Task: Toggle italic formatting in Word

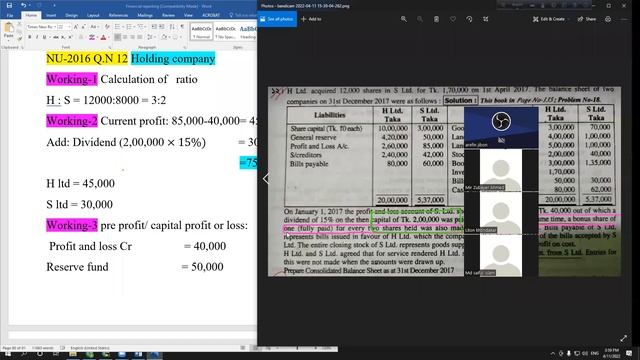Action: pyautogui.click(x=37, y=37)
